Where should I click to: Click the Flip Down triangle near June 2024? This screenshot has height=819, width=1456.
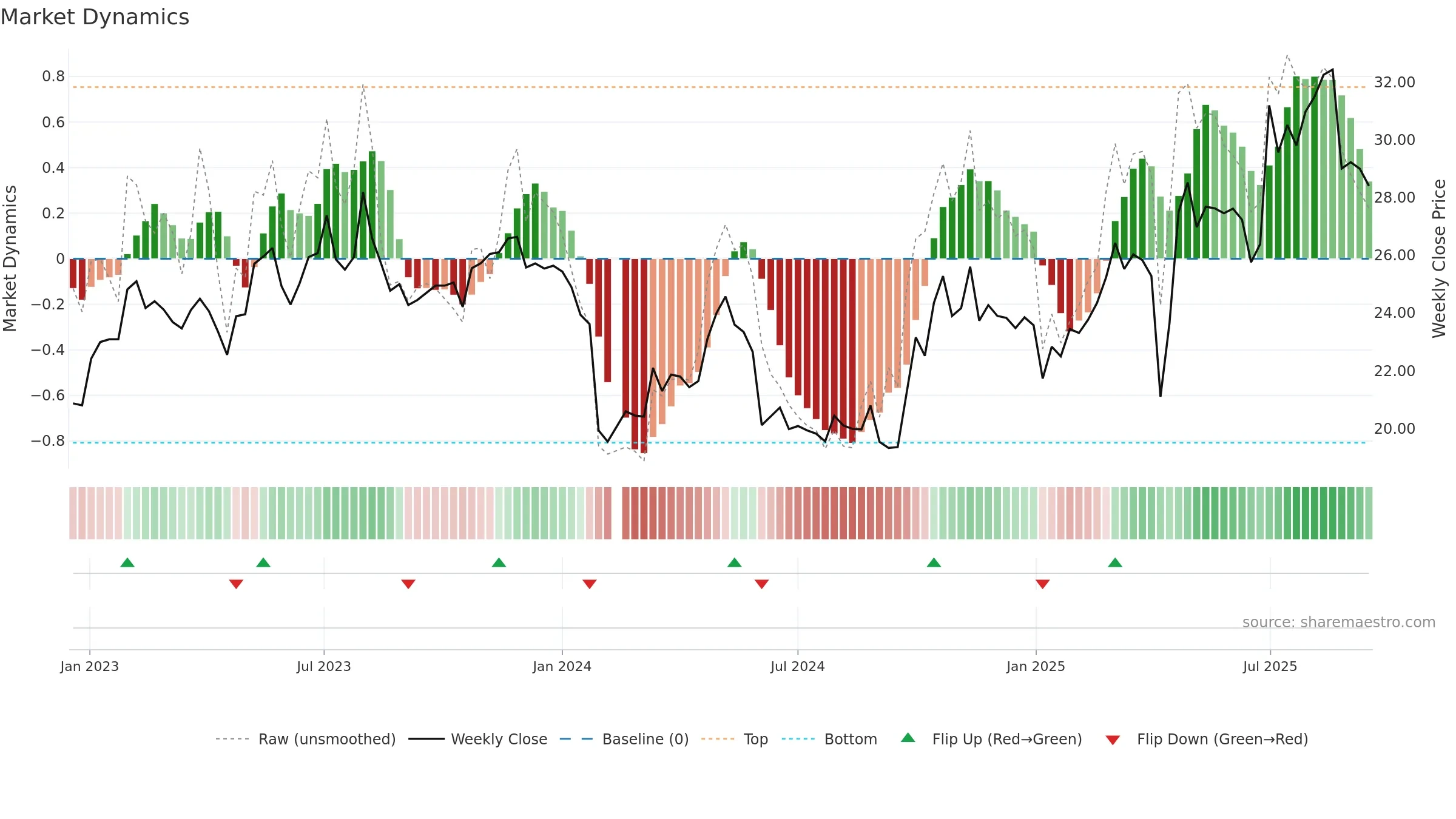[762, 584]
